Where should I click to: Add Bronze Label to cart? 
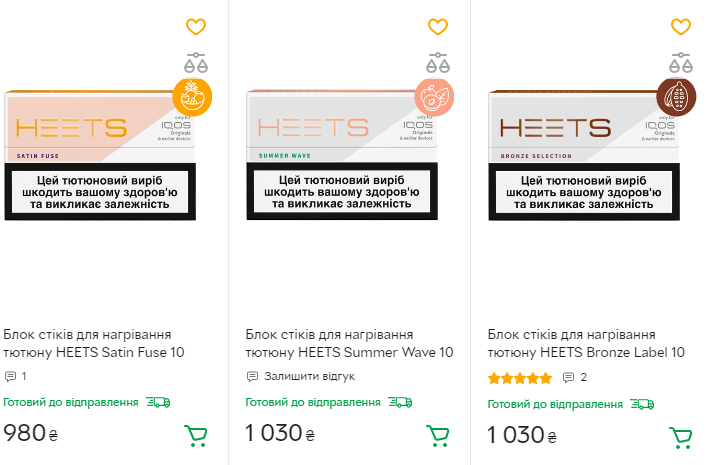pos(680,436)
